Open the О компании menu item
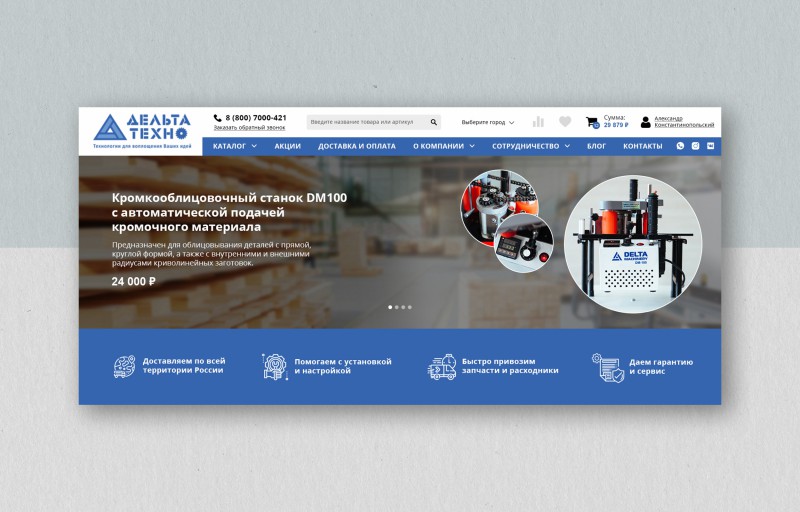The height and width of the screenshot is (512, 800). (438, 146)
